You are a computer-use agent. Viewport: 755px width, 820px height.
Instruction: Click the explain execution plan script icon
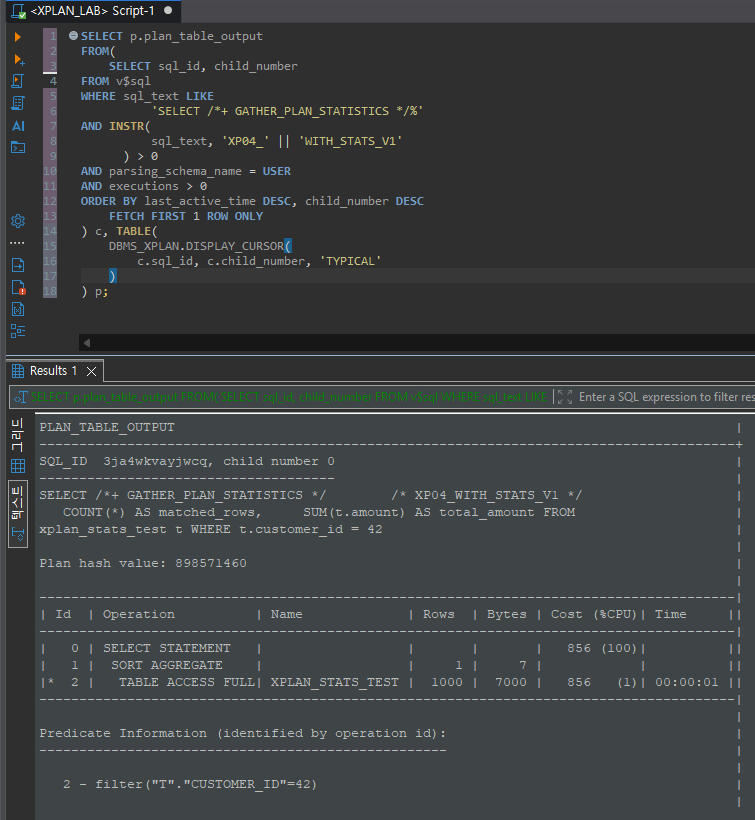tap(18, 103)
